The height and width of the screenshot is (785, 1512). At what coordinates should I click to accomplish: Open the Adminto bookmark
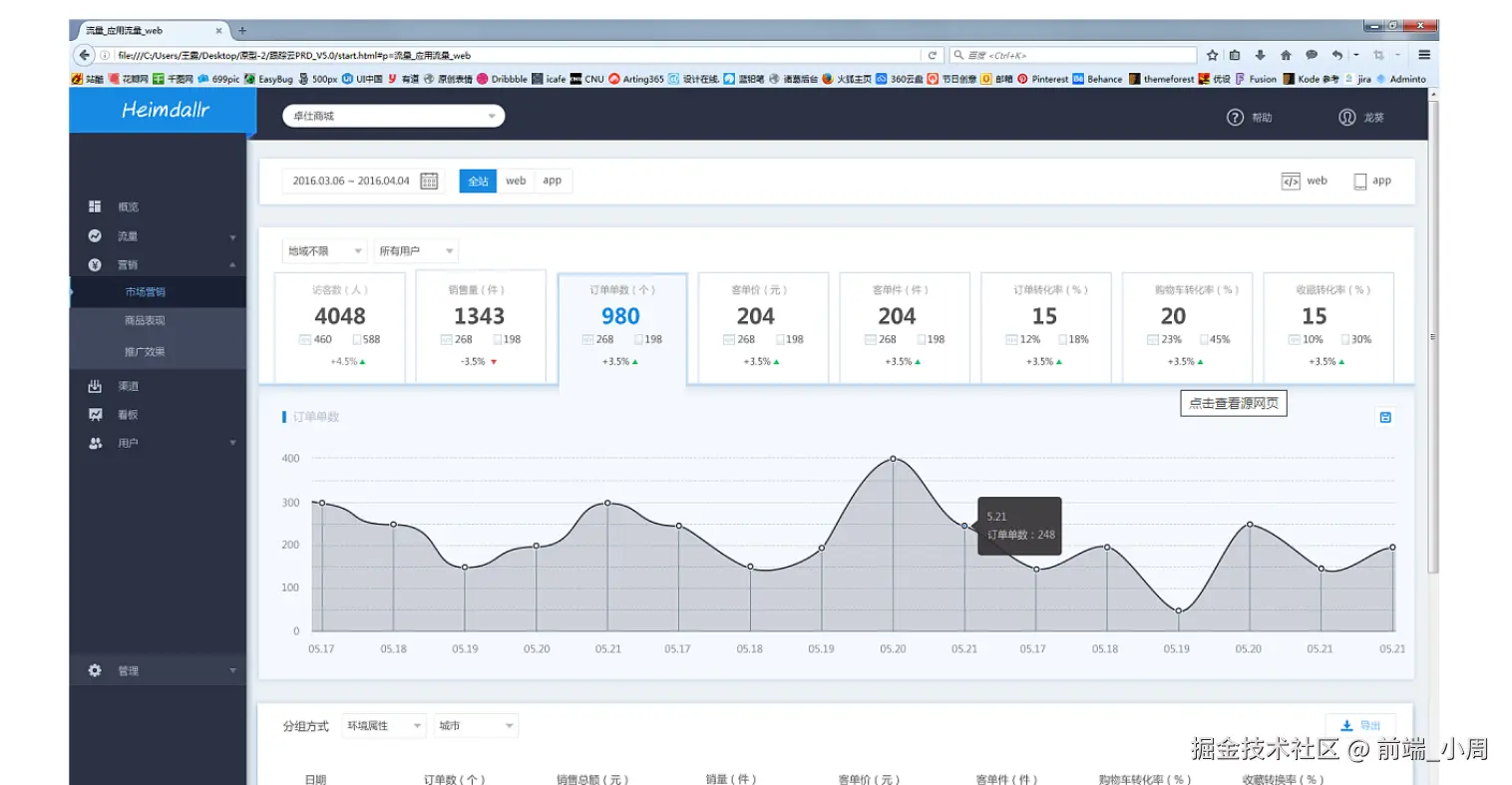1401,79
